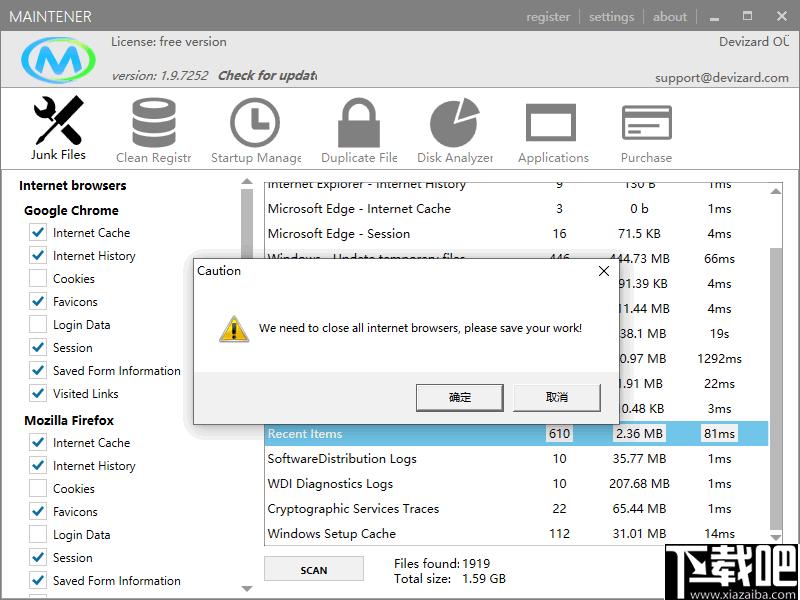Open the settings menu item
The width and height of the screenshot is (800, 600).
611,17
